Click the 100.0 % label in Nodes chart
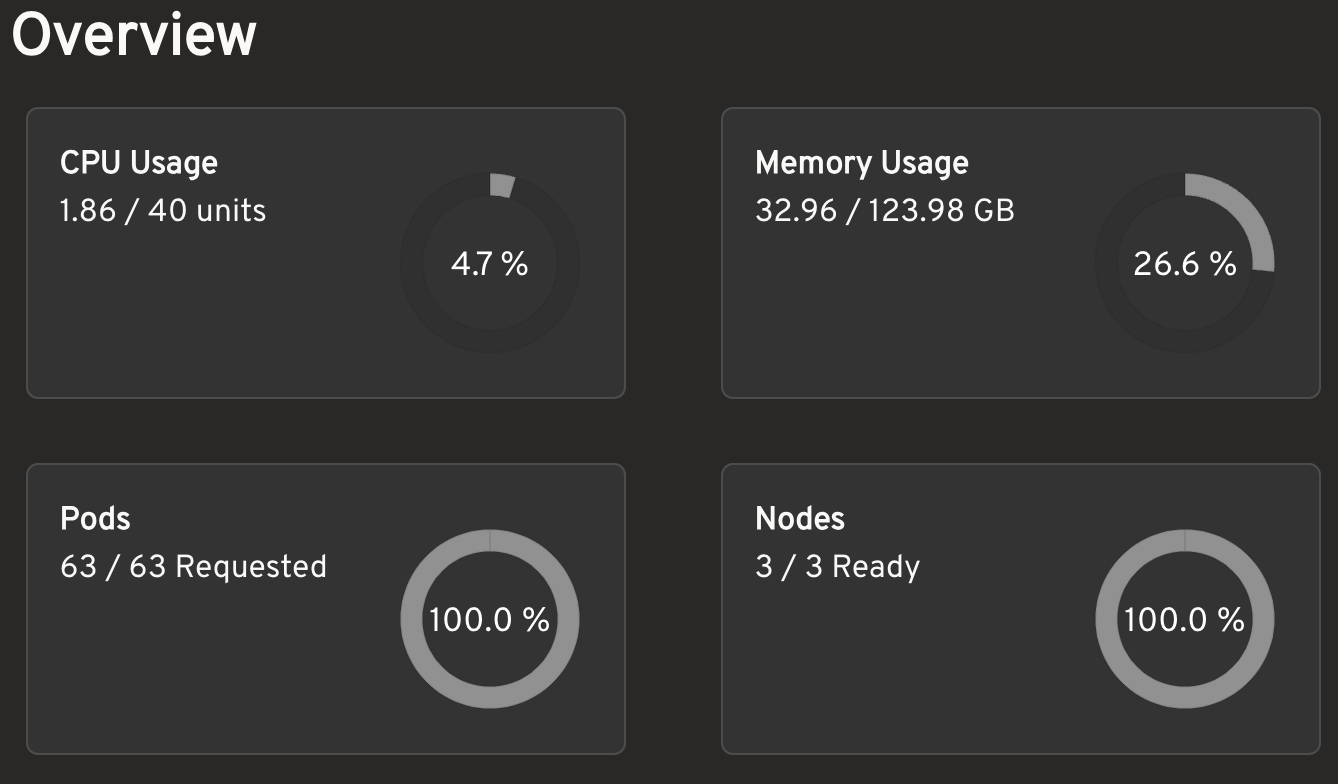 (x=1185, y=620)
